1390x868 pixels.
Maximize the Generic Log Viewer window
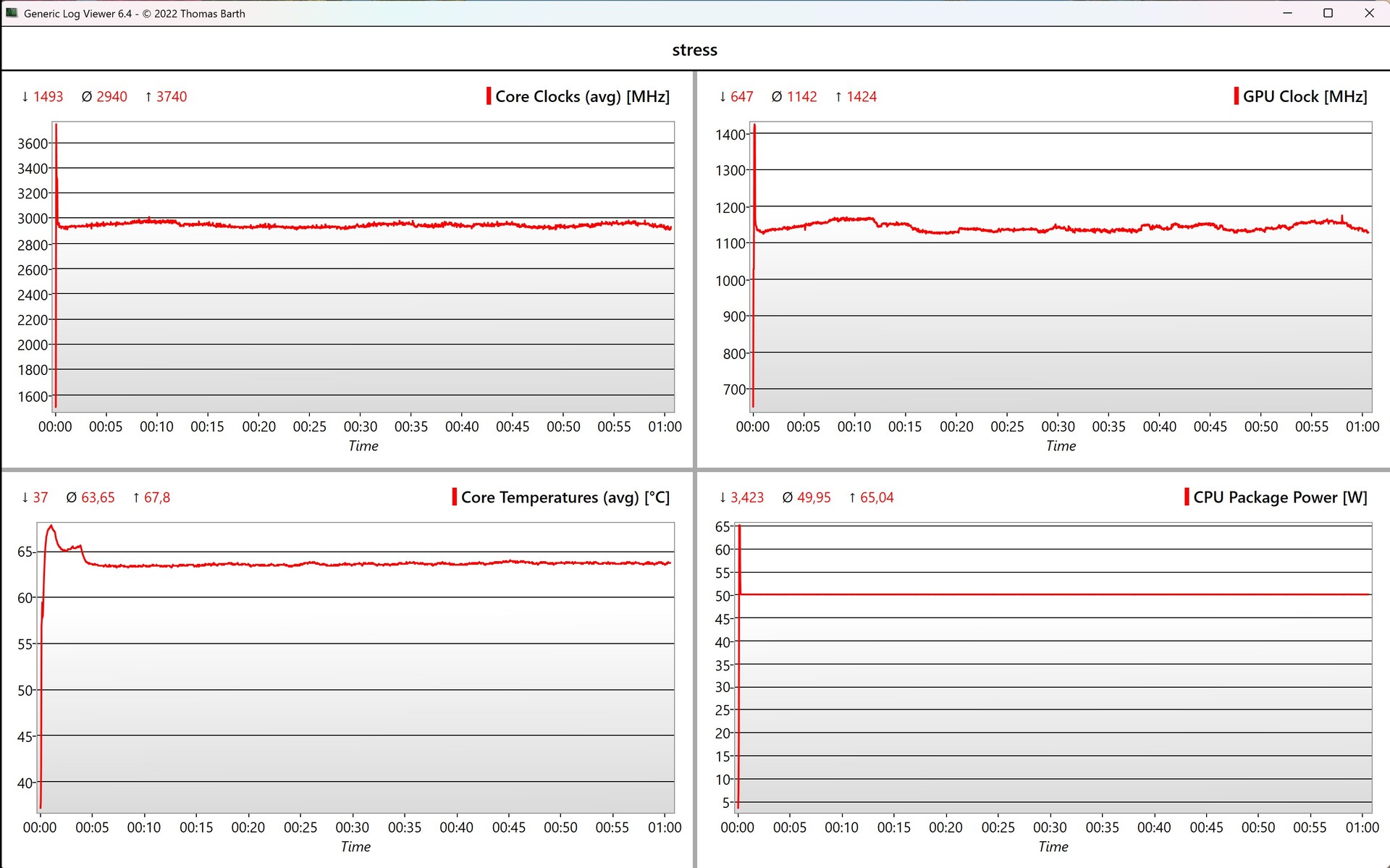(1328, 13)
